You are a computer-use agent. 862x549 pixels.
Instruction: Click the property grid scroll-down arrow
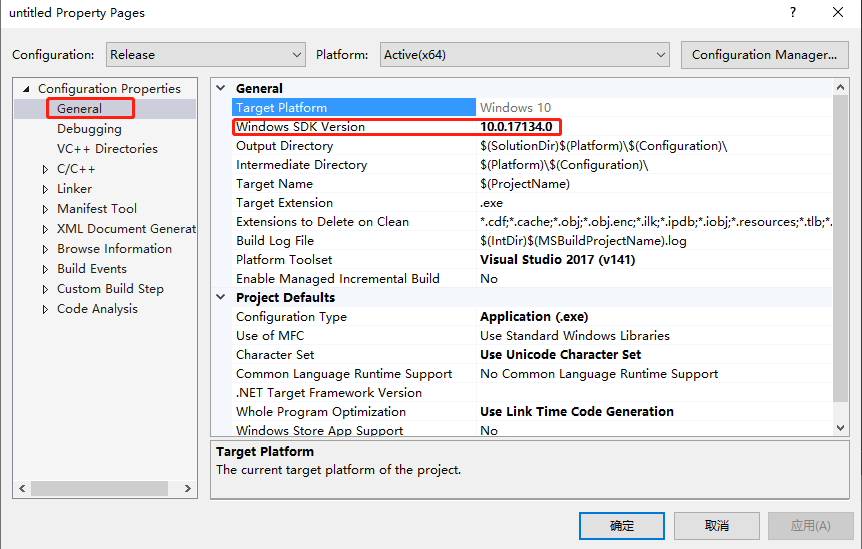tap(840, 427)
